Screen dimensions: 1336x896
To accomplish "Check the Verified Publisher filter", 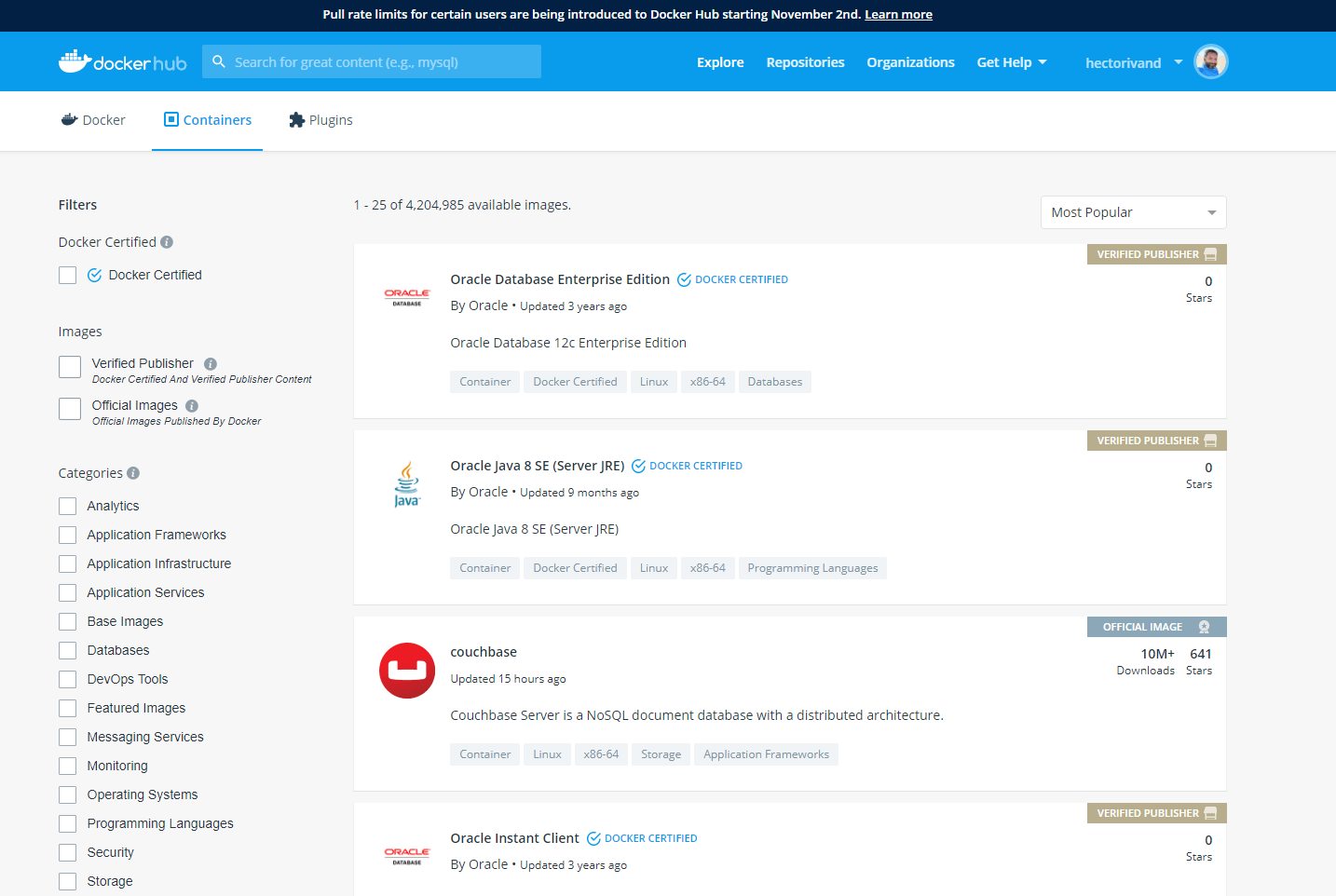I will (70, 367).
